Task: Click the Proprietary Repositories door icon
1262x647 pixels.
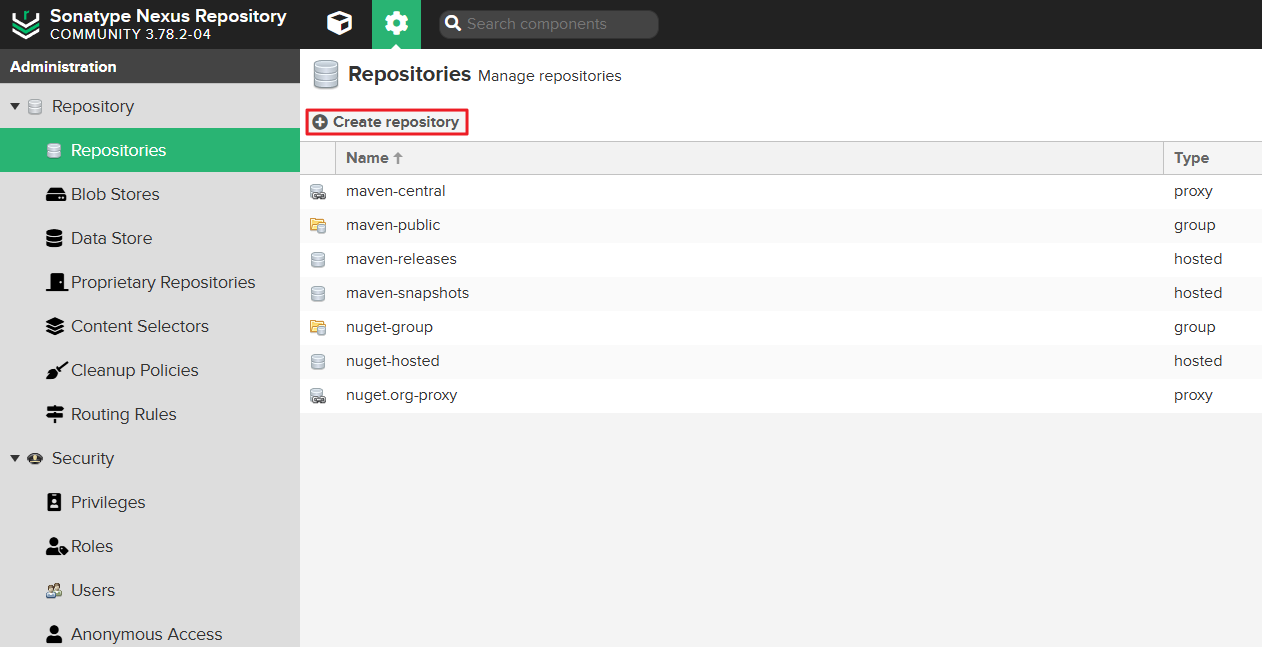Action: tap(56, 282)
